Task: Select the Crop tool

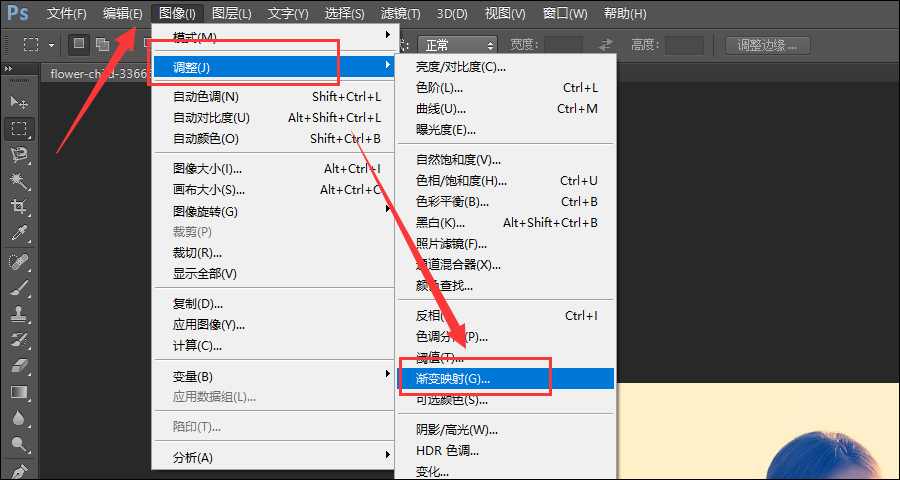Action: click(20, 206)
